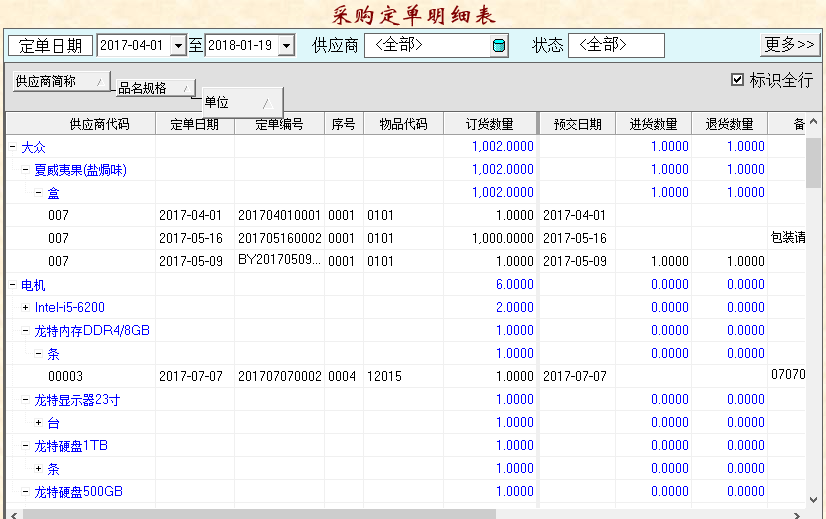
Task: Click the 供应商简称 grouping header
Action: 61,81
